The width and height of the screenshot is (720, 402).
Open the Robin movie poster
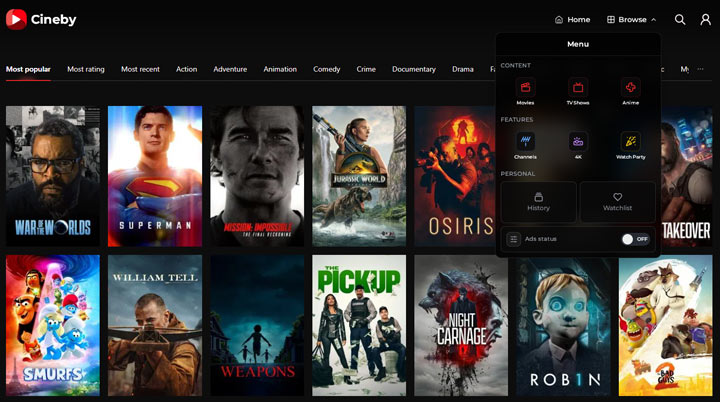tap(563, 327)
